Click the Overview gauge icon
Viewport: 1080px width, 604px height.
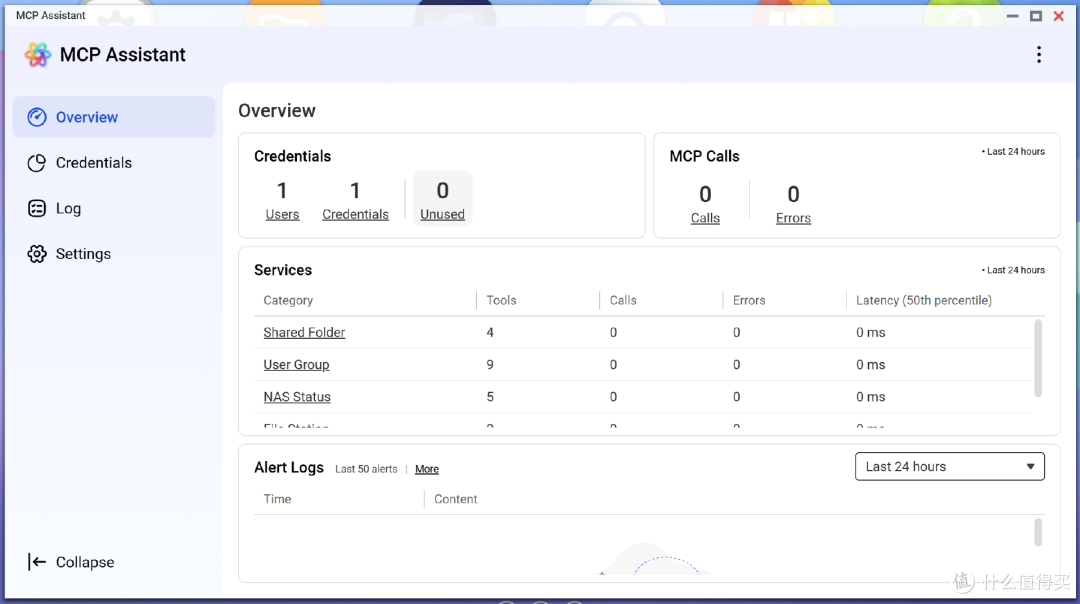[x=37, y=117]
